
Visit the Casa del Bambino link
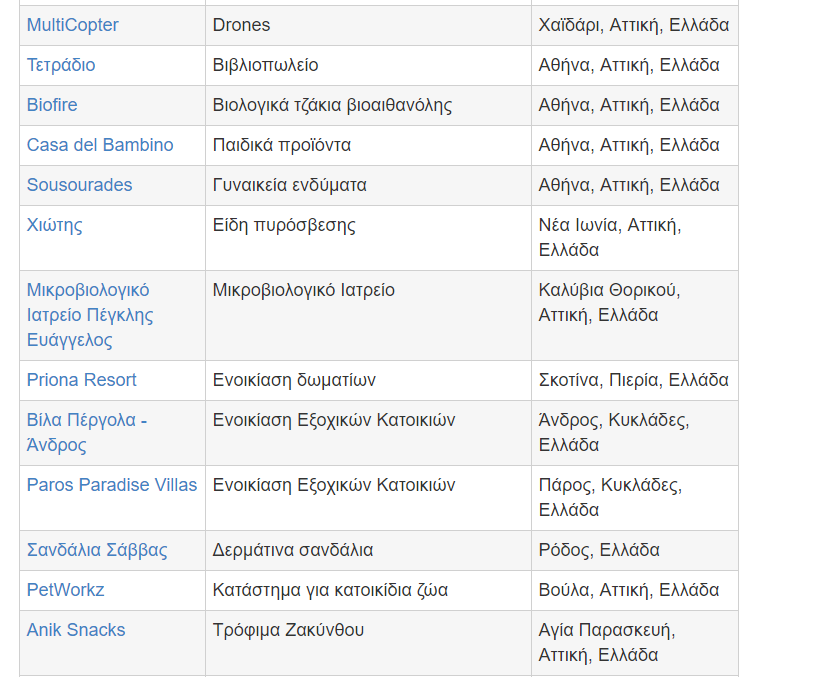coord(100,145)
